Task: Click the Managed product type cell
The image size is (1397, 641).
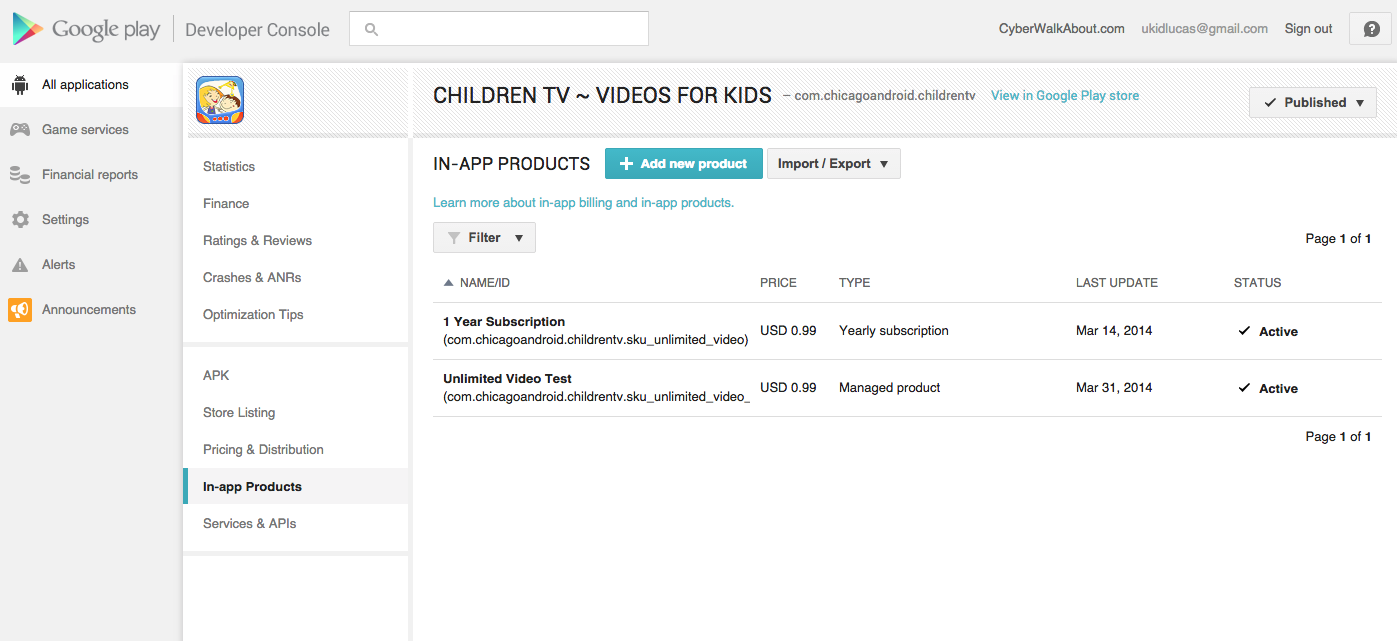Action: (890, 388)
